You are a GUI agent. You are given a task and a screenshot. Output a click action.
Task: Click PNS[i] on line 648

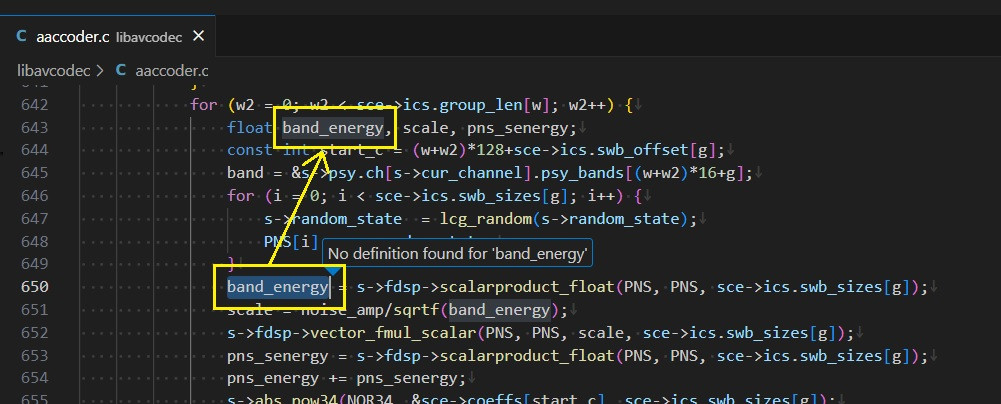point(291,242)
